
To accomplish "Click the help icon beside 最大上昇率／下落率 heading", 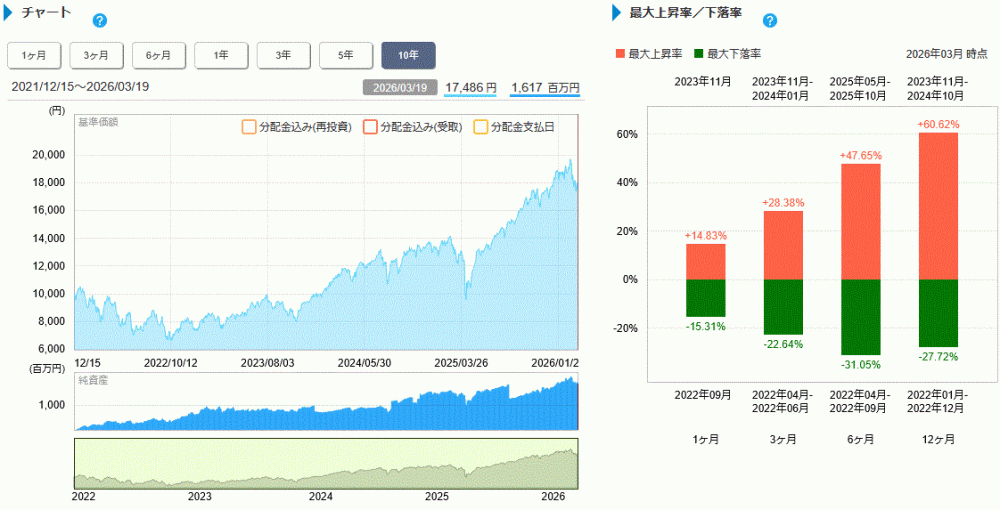I will 769,20.
